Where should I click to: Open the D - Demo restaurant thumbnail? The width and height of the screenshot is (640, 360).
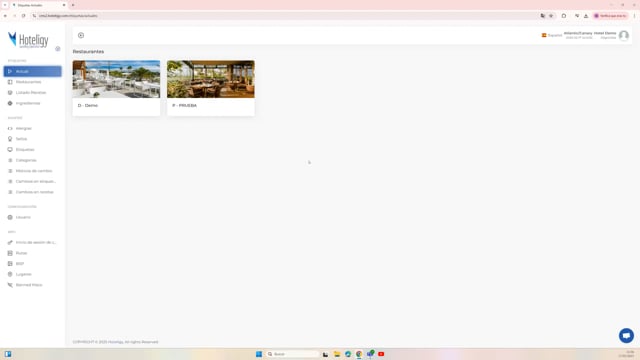[116, 79]
